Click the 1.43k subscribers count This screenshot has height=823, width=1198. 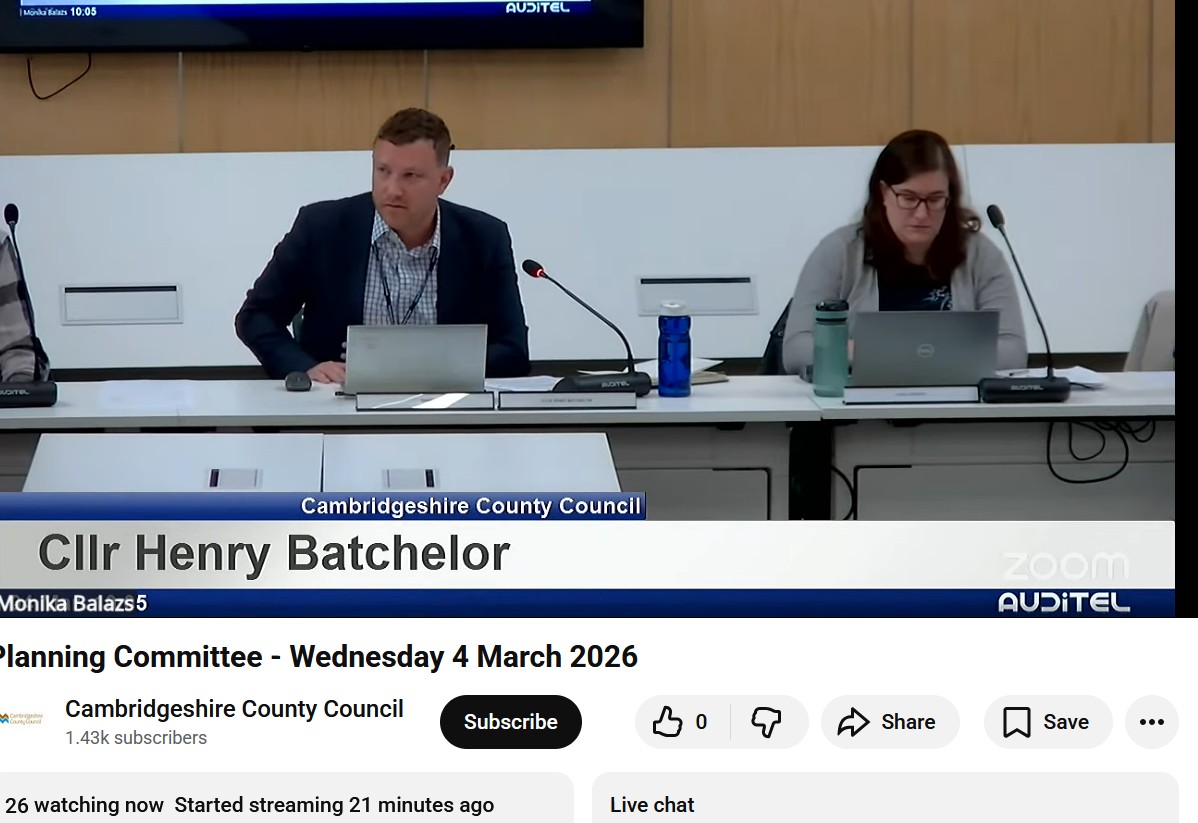point(136,738)
